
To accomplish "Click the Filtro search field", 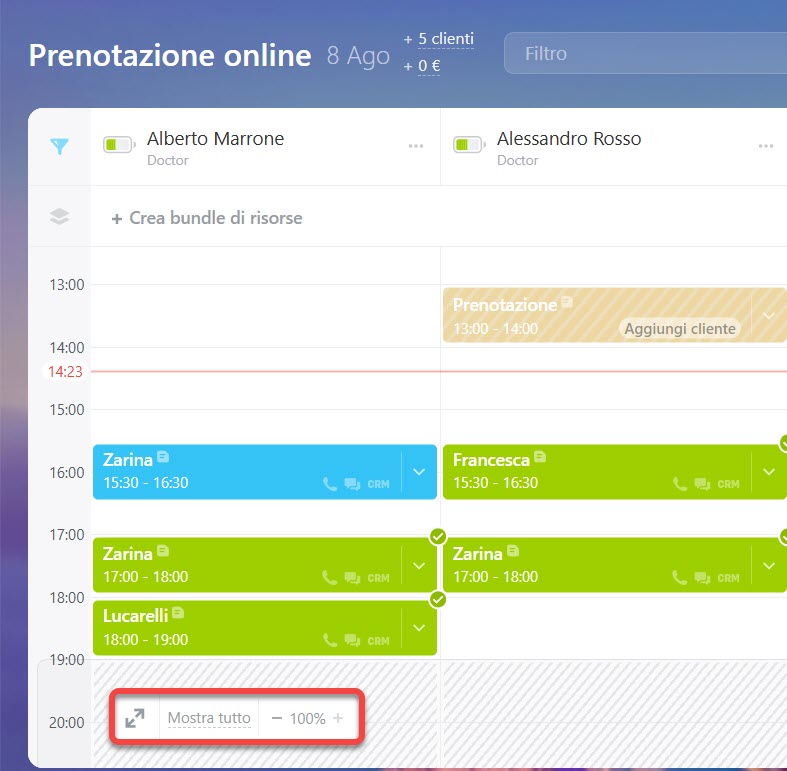I will [x=640, y=53].
